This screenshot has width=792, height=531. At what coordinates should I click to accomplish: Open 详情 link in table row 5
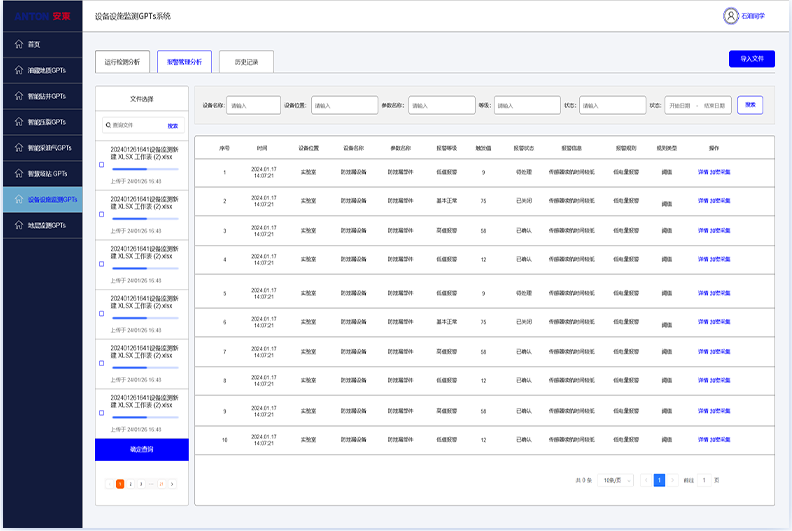[703, 293]
